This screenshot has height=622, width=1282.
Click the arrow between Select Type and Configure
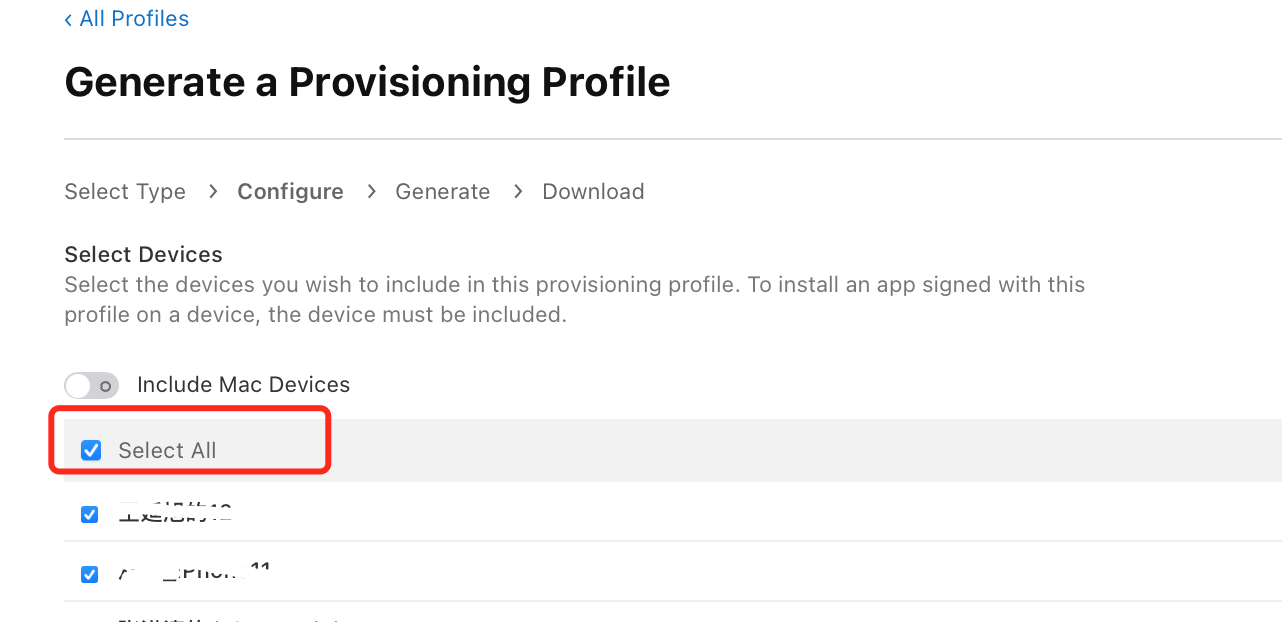click(x=212, y=191)
